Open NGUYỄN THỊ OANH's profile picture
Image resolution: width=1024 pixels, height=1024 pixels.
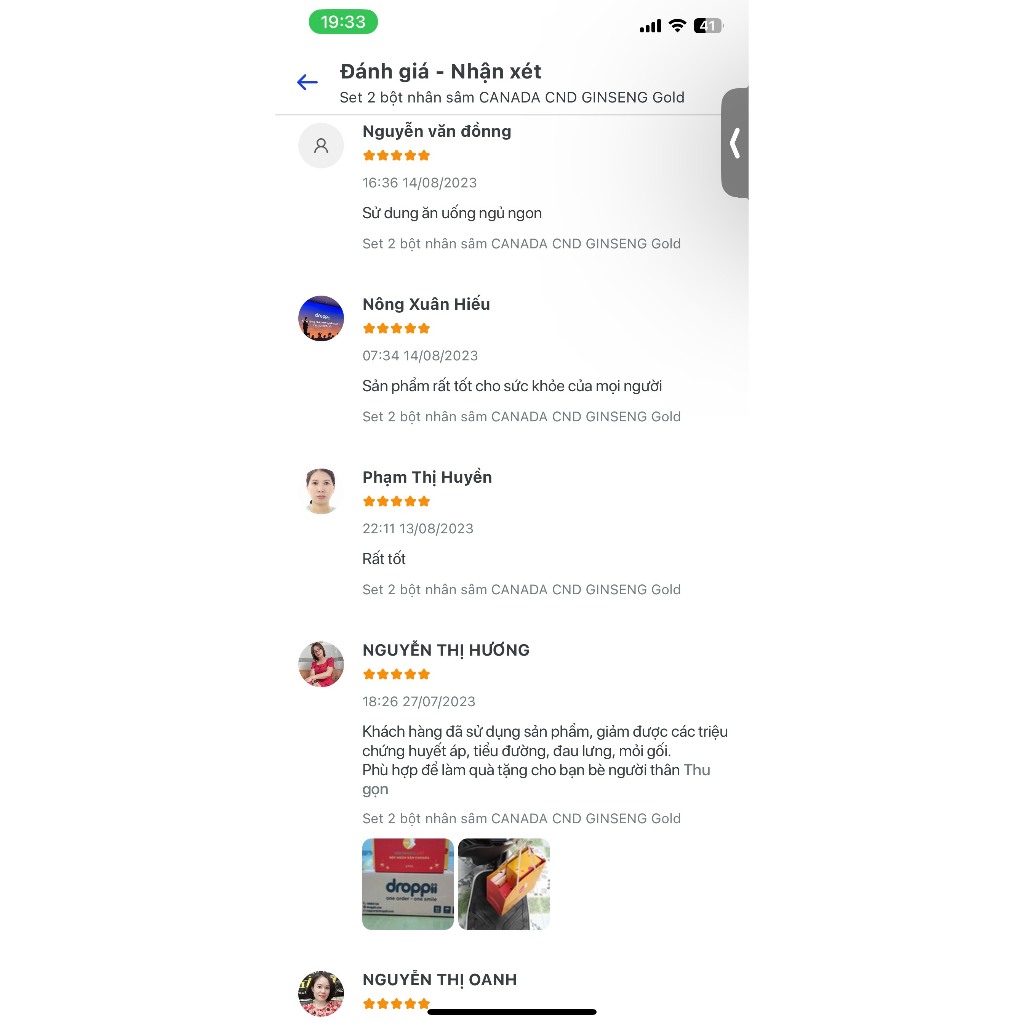[321, 994]
